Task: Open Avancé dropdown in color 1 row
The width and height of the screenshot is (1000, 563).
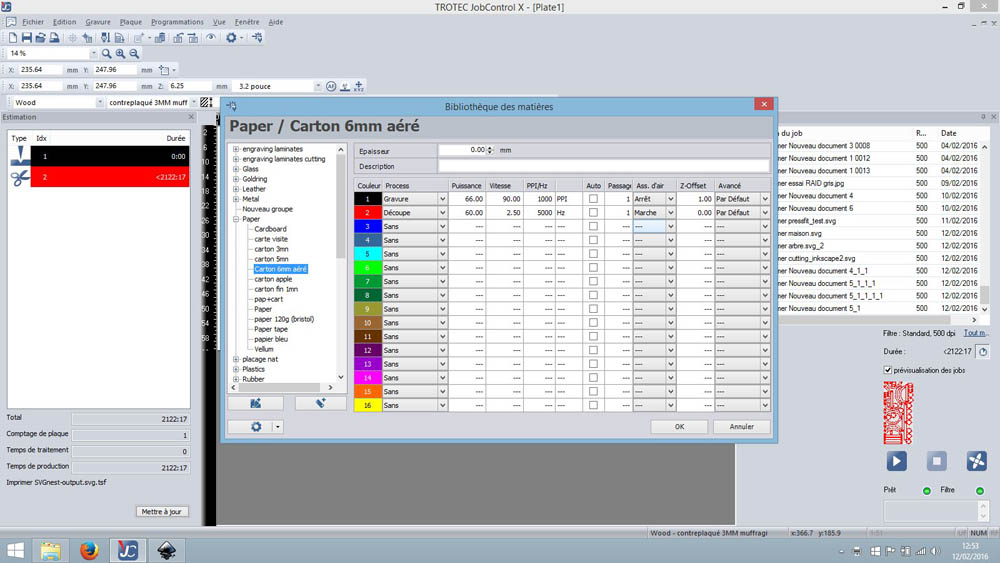Action: coord(765,199)
